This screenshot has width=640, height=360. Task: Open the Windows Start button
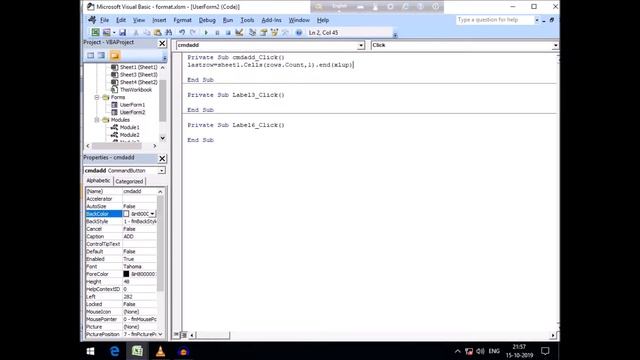[91, 351]
